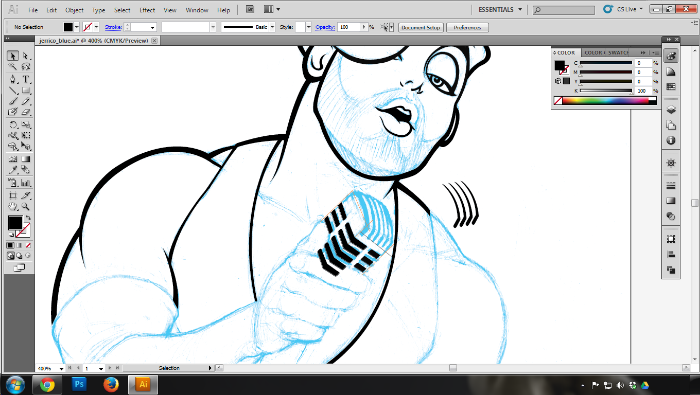
Task: Open the Object menu
Action: [74, 10]
